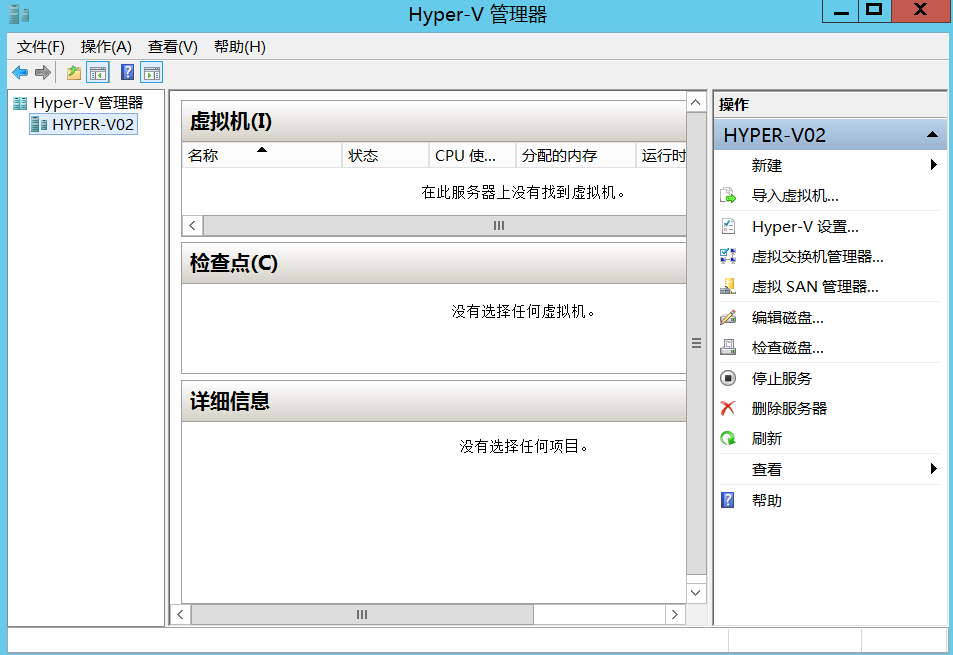953x655 pixels.
Task: Minimize the Hyper-V 管理器 window
Action: (x=841, y=12)
